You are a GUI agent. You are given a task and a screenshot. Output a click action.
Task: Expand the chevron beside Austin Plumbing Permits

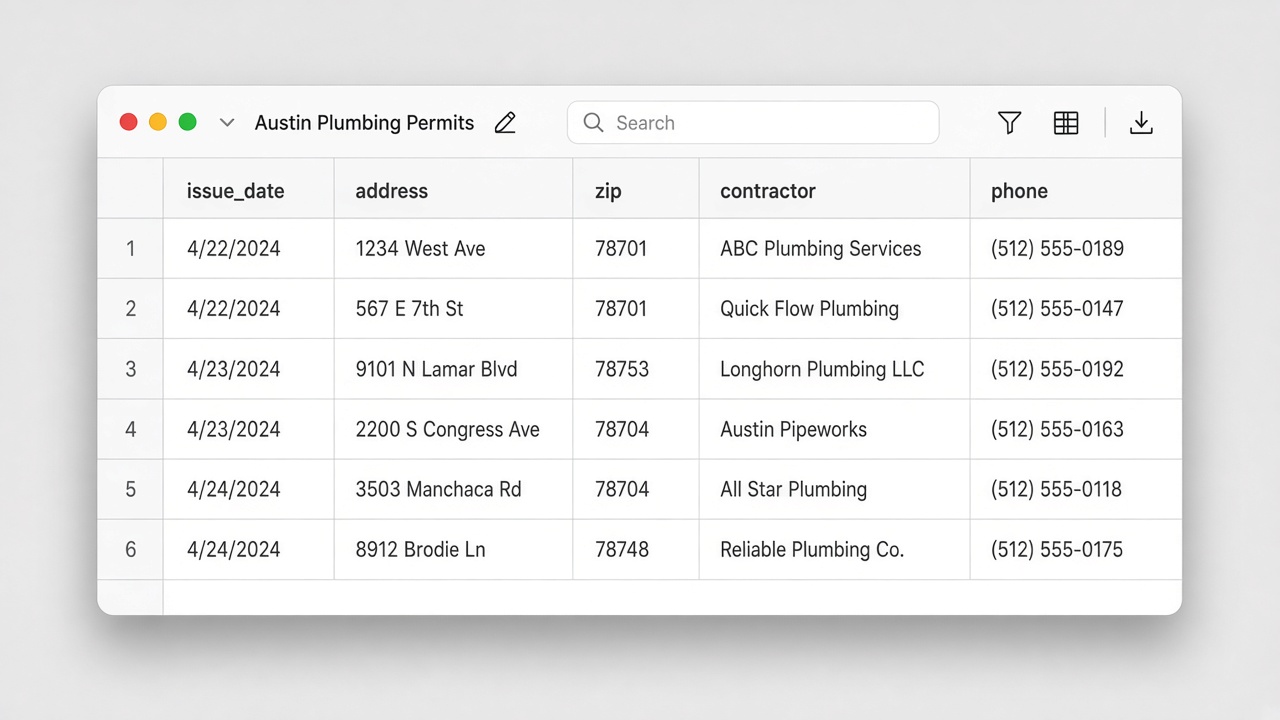coord(227,123)
